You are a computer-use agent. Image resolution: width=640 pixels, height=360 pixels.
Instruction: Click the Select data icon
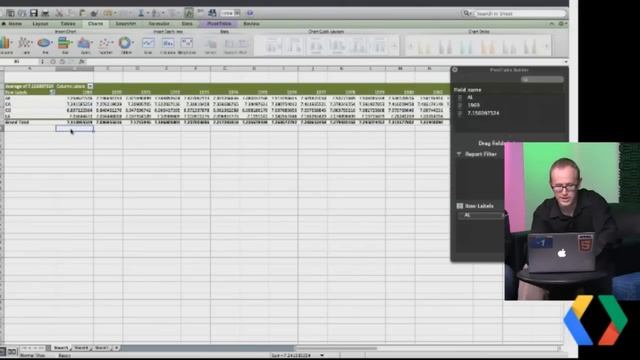tap(210, 45)
